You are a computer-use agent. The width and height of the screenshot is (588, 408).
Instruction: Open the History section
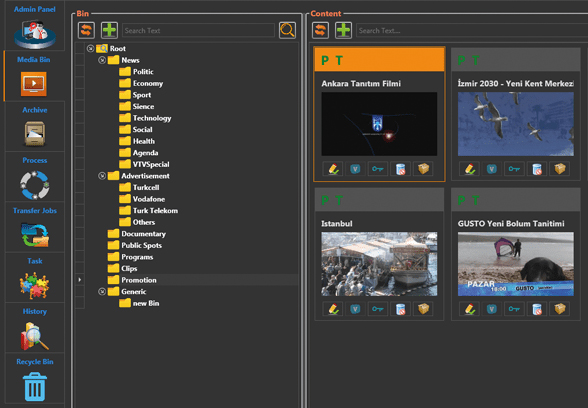(35, 328)
